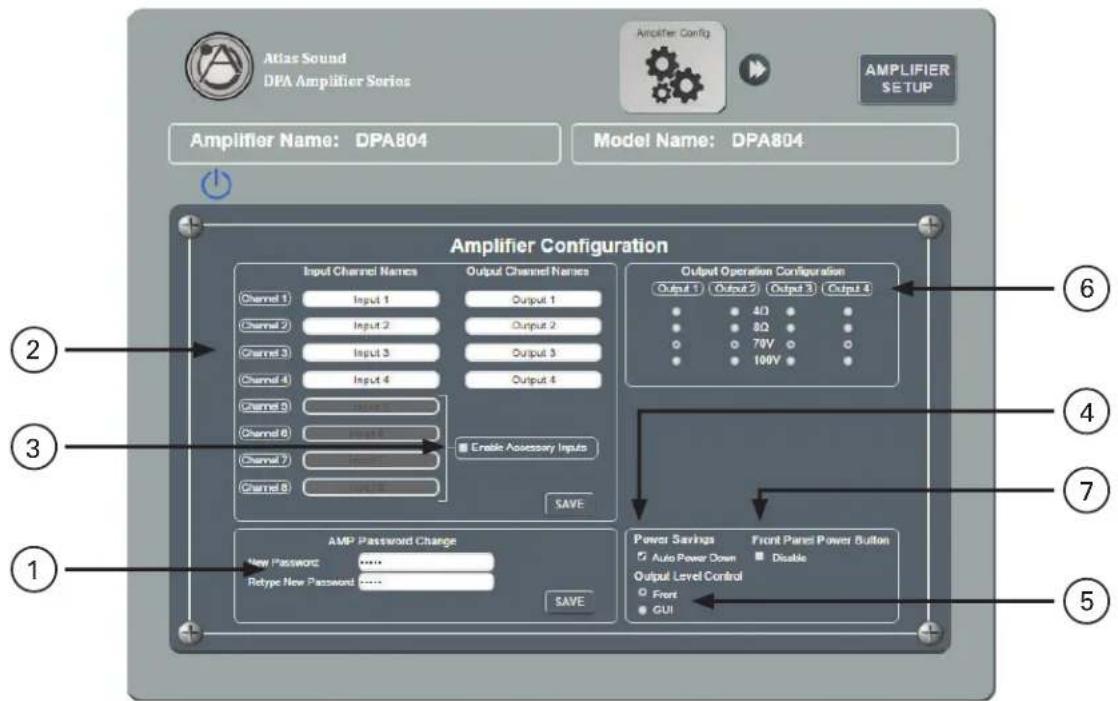Select 8Ω for Output 4
Screen dimensions: 1118x701
(848, 328)
